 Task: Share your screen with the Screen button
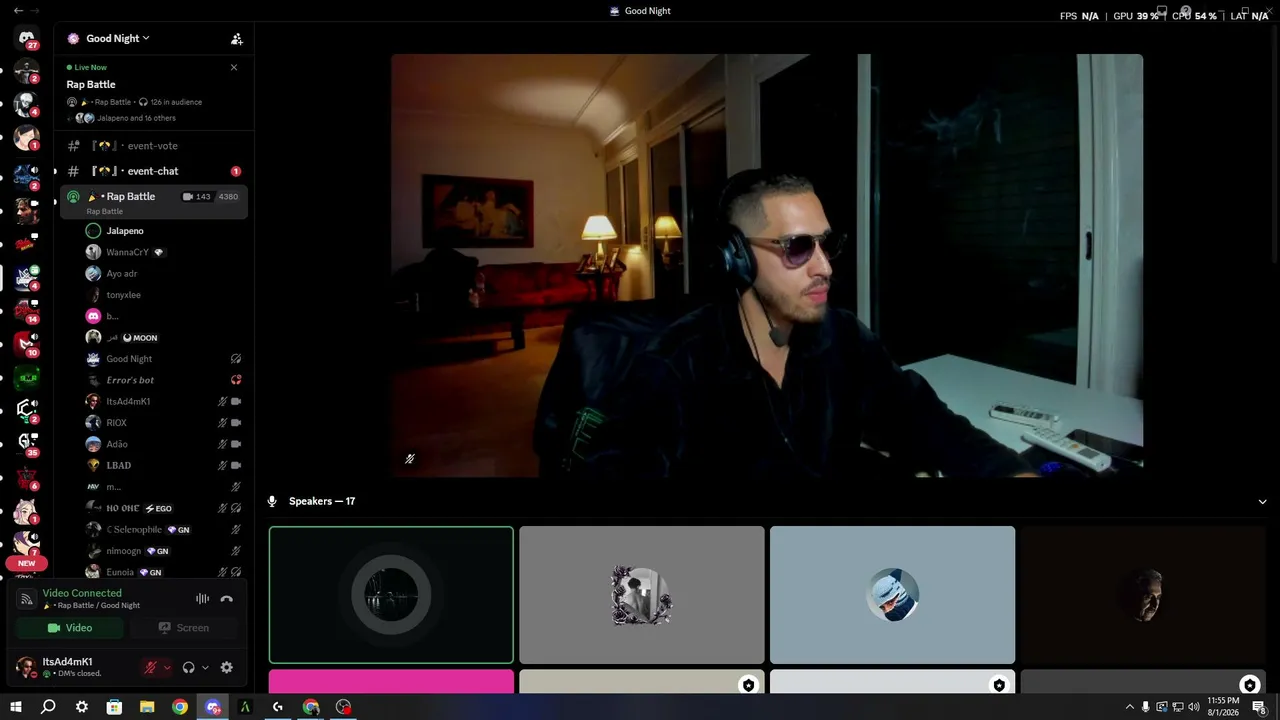pos(183,628)
